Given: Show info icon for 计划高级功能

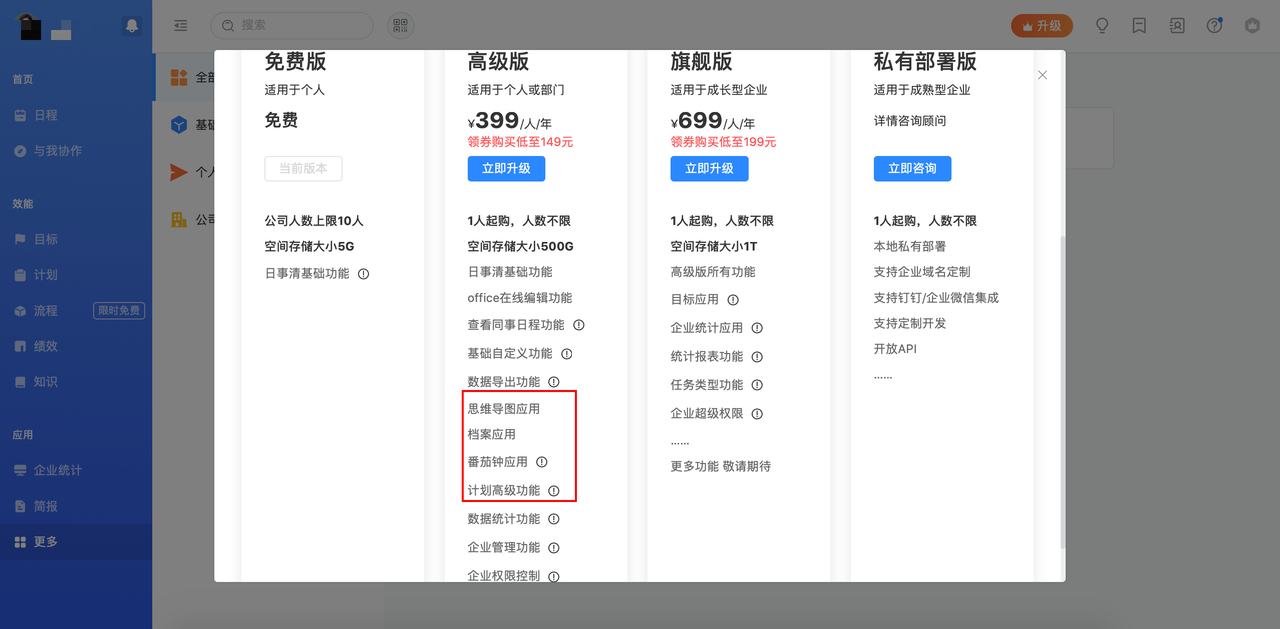Looking at the screenshot, I should click(x=553, y=491).
